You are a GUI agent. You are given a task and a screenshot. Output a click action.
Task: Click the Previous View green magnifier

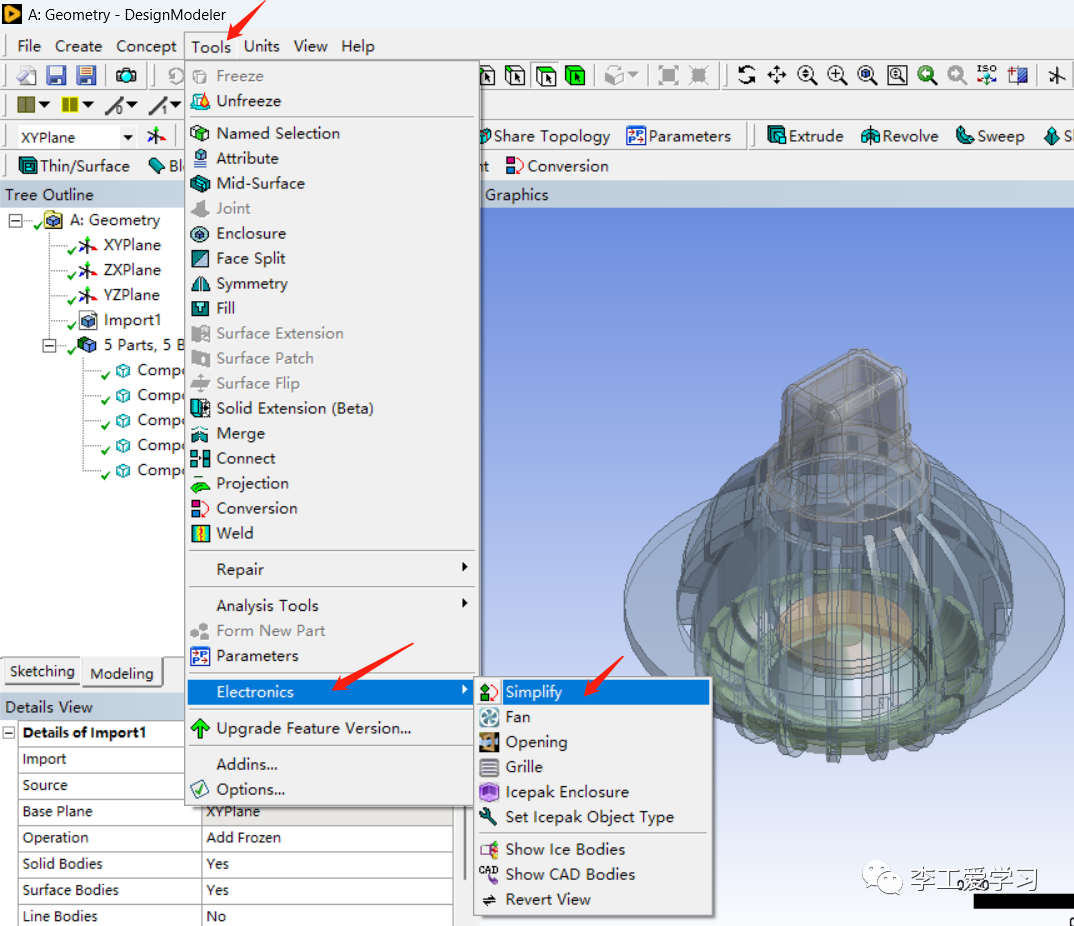927,75
